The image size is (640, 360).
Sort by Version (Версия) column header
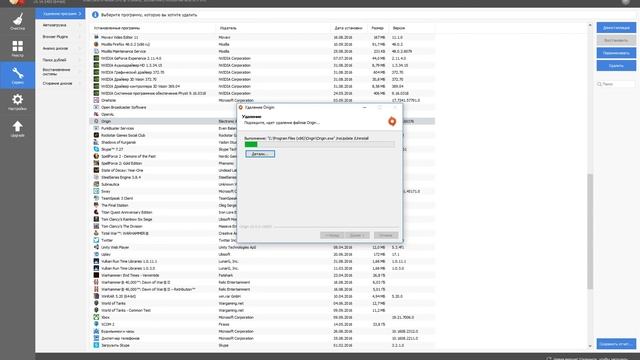[399, 28]
